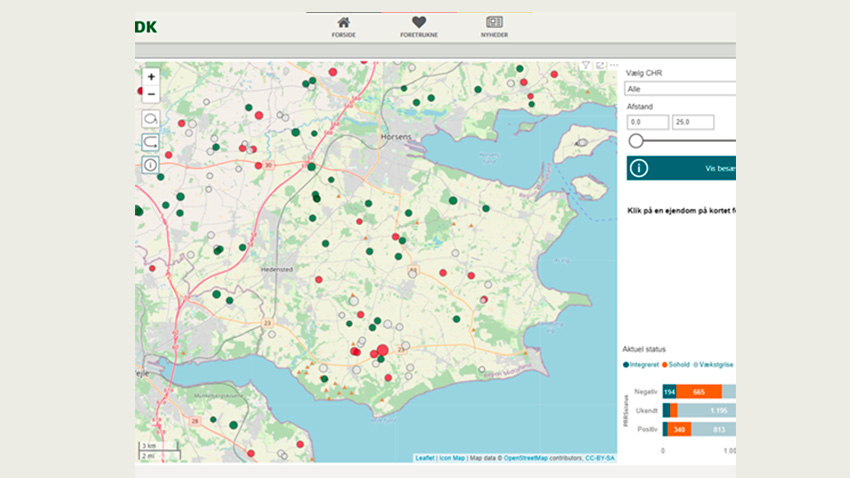
Task: Click the Hedensted town label on map
Action: click(x=276, y=269)
